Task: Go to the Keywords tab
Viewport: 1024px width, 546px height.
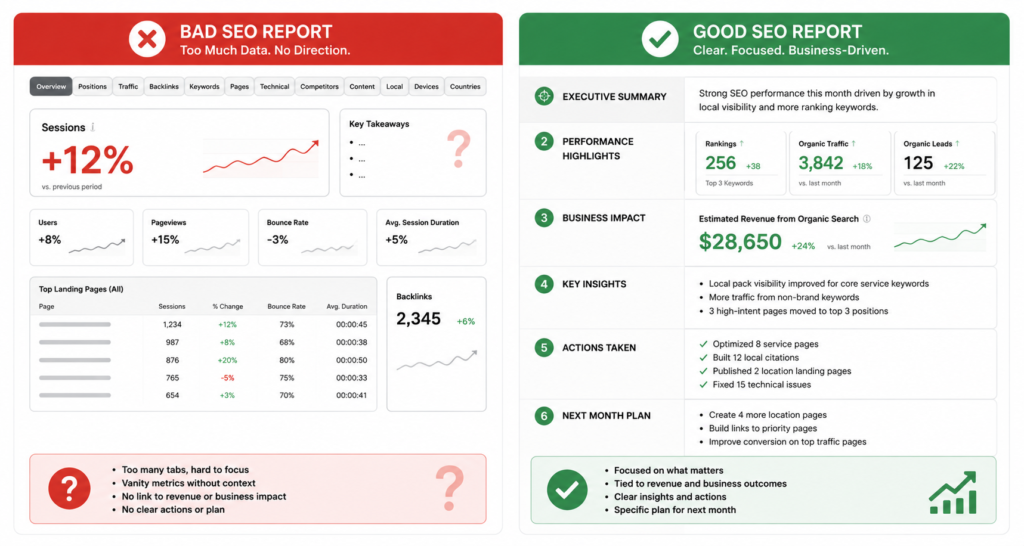Action: click(x=204, y=86)
